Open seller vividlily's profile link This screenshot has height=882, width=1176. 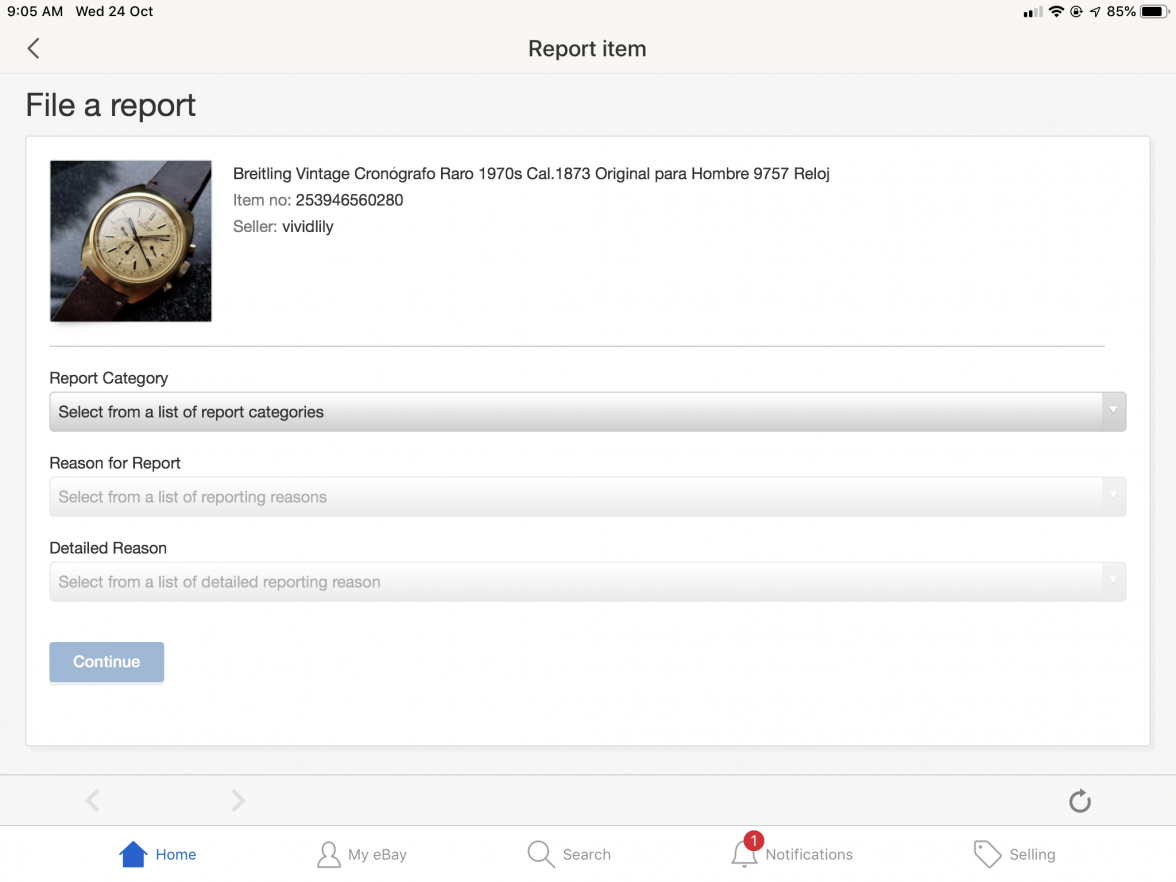(x=307, y=227)
